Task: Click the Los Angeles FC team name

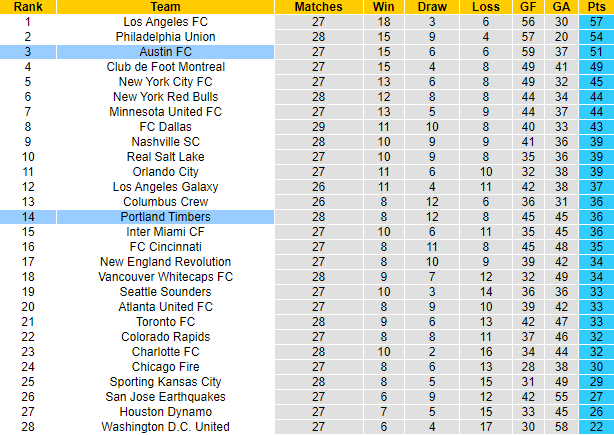Action: click(x=166, y=21)
